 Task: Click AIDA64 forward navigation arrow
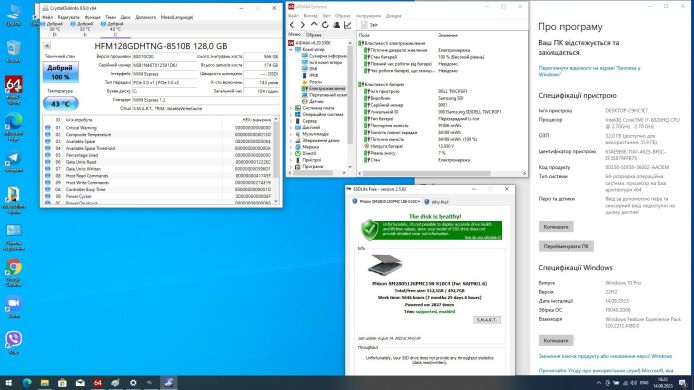[303, 25]
